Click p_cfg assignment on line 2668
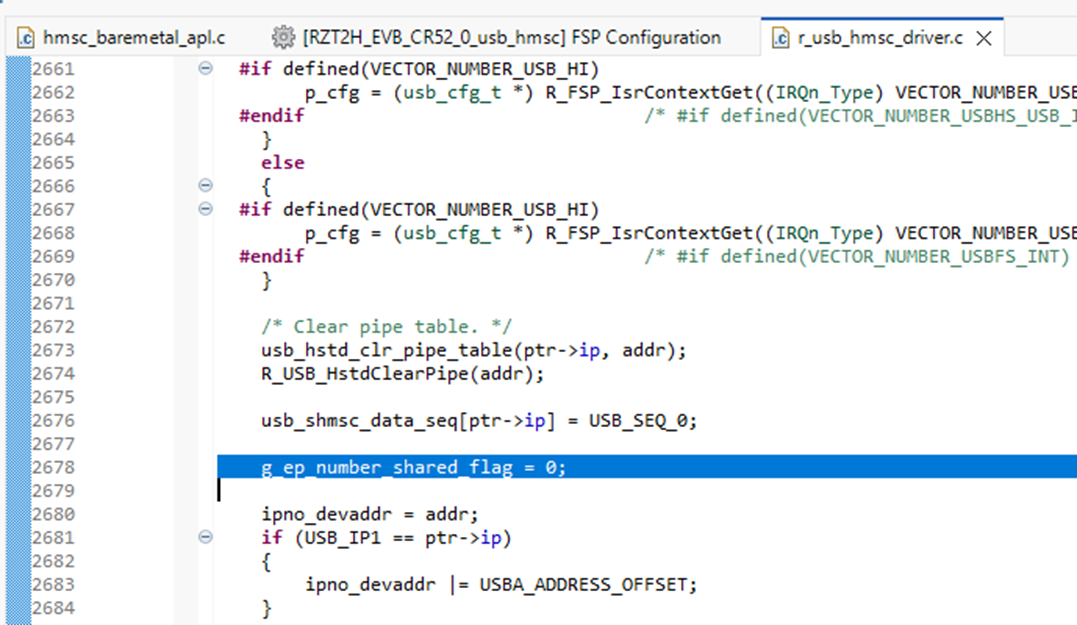The height and width of the screenshot is (625, 1077). click(690, 234)
